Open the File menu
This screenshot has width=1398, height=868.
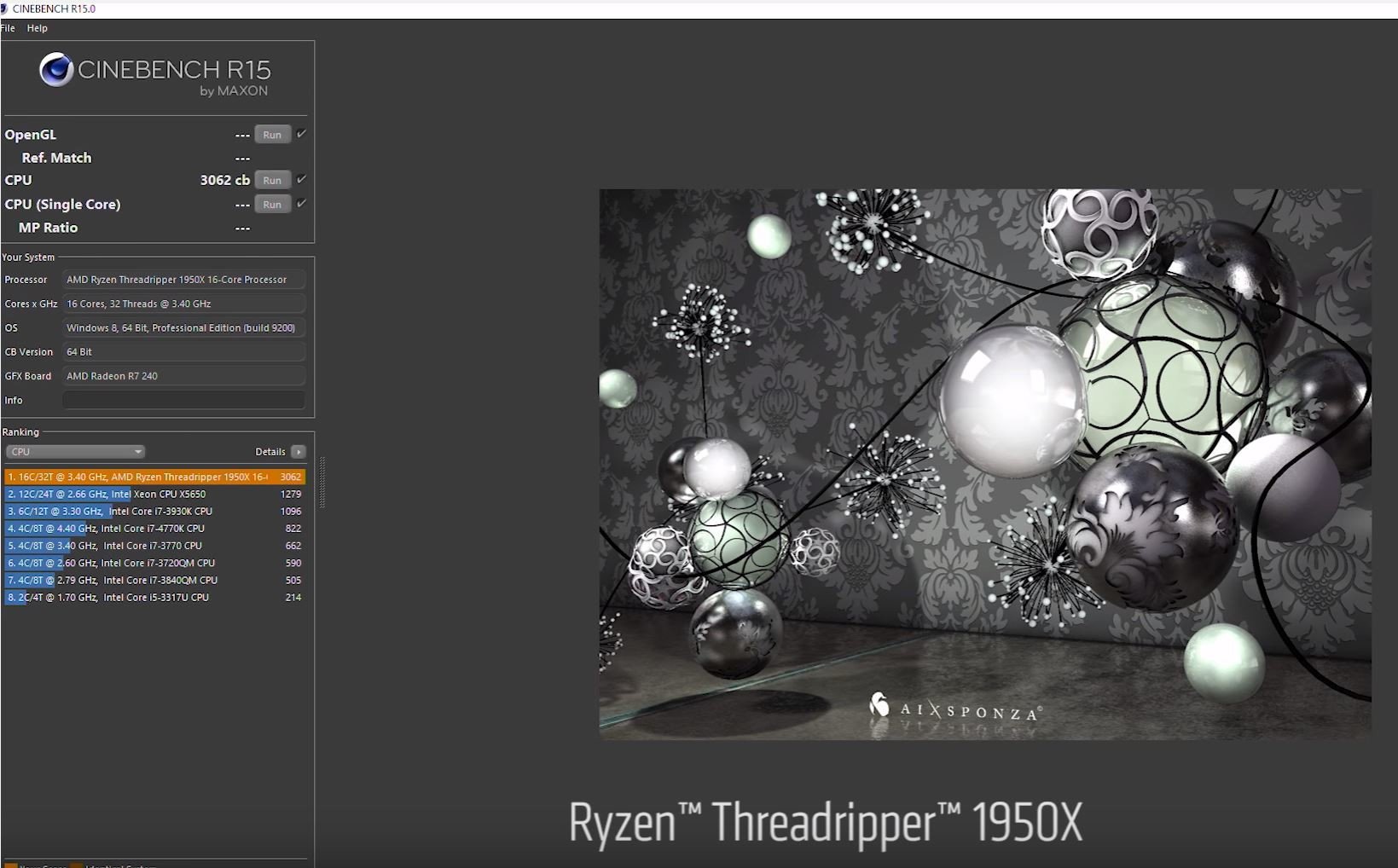8,28
